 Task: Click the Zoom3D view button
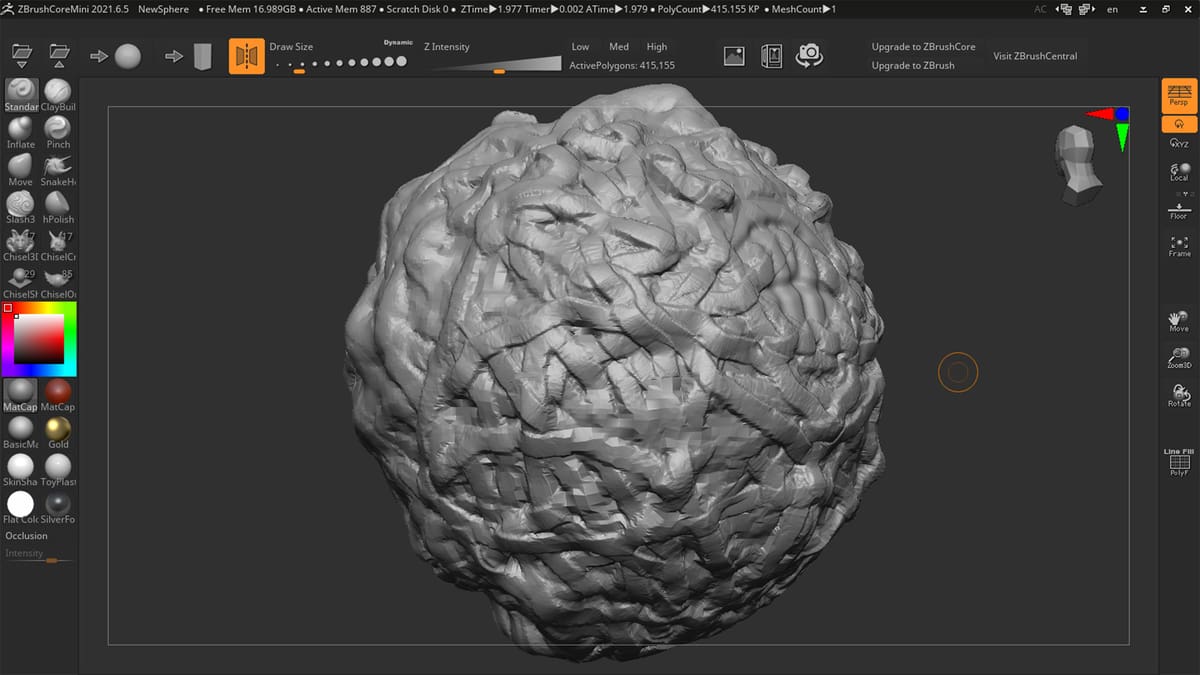click(x=1179, y=358)
